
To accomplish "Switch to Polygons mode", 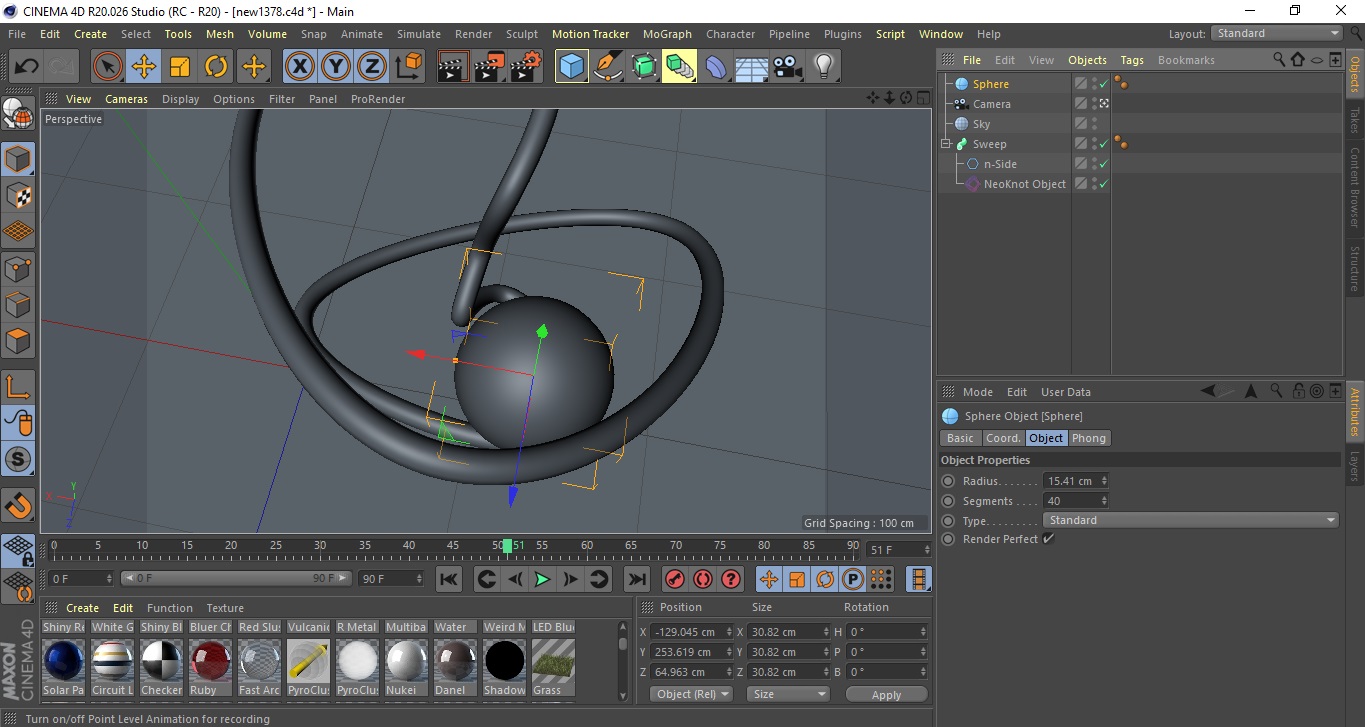I will pos(18,341).
